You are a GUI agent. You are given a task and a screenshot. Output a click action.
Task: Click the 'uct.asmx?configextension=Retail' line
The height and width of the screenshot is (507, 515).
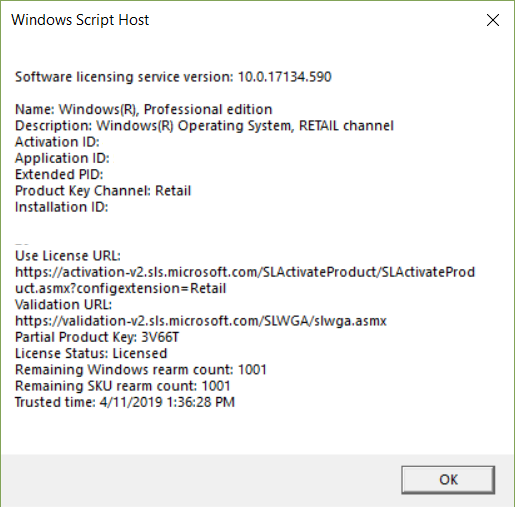(121, 288)
